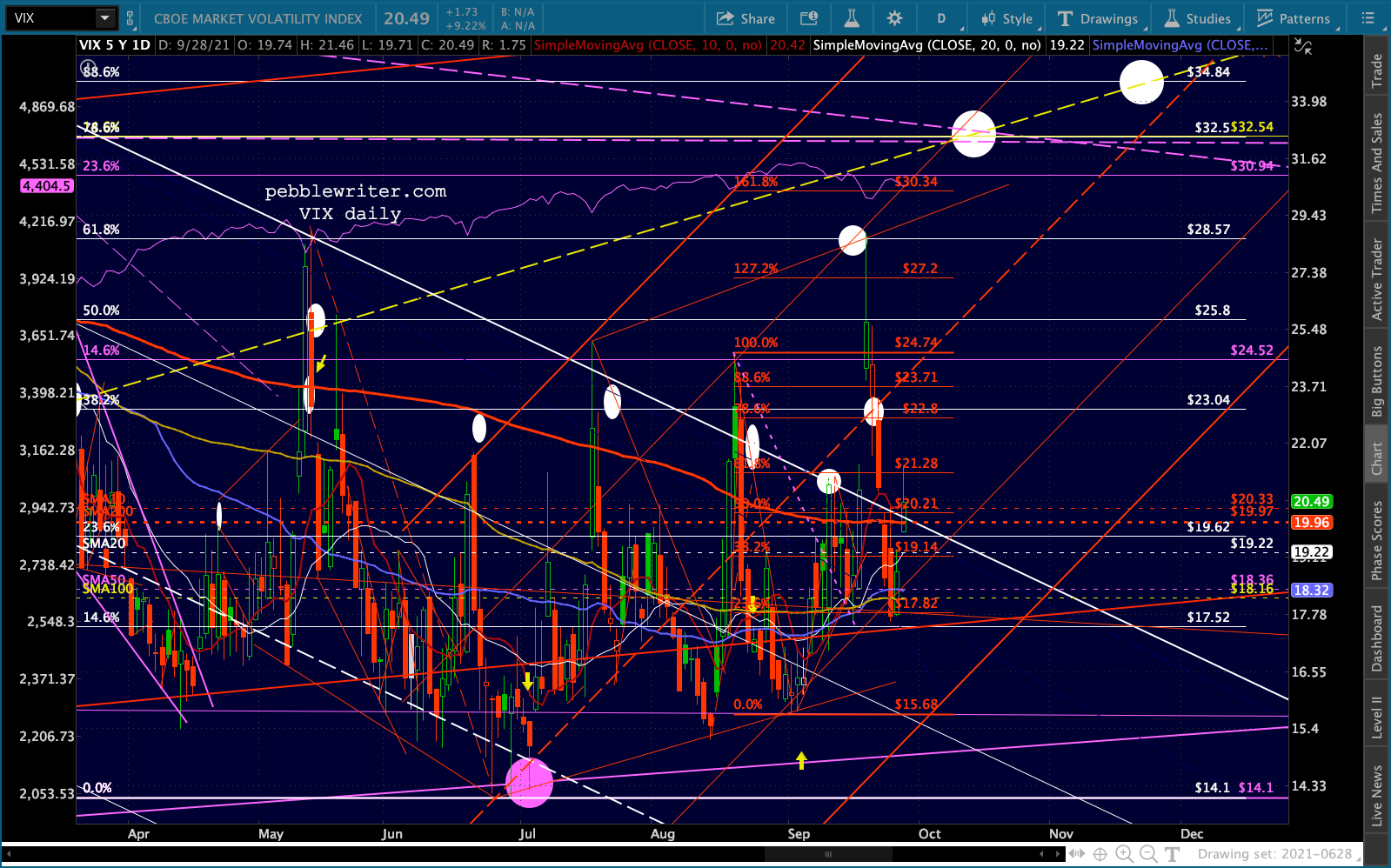Click the VIX symbol input field
Image resolution: width=1391 pixels, height=868 pixels.
point(50,18)
